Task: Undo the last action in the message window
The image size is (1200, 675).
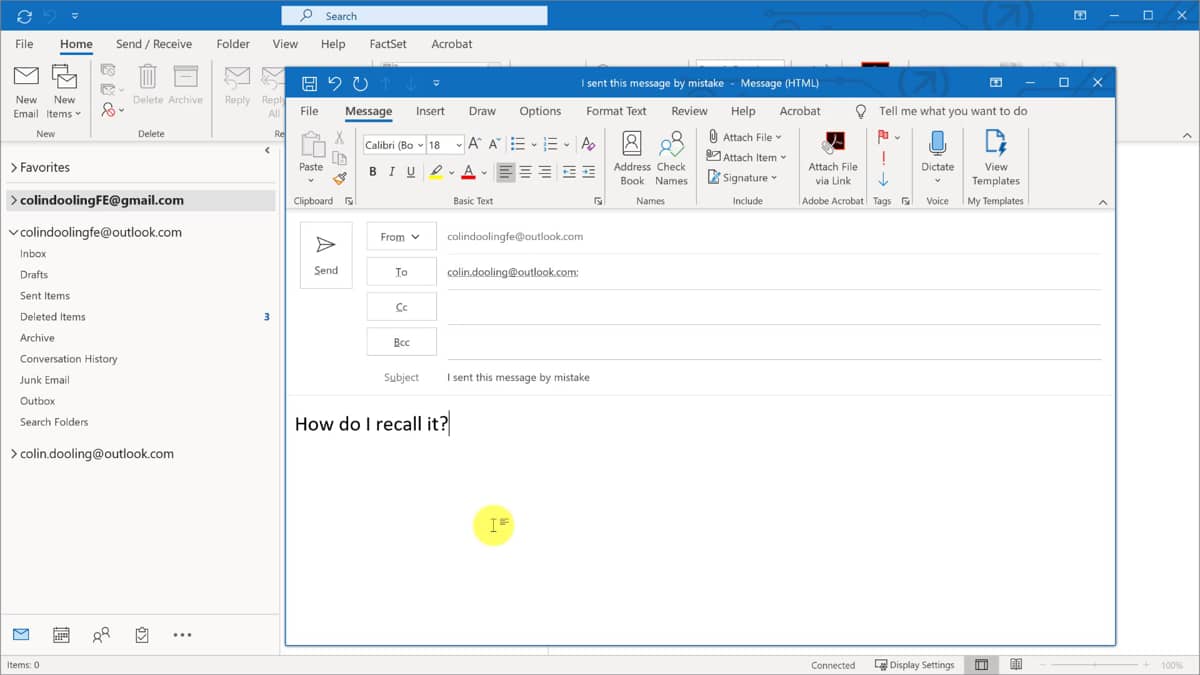Action: click(335, 83)
